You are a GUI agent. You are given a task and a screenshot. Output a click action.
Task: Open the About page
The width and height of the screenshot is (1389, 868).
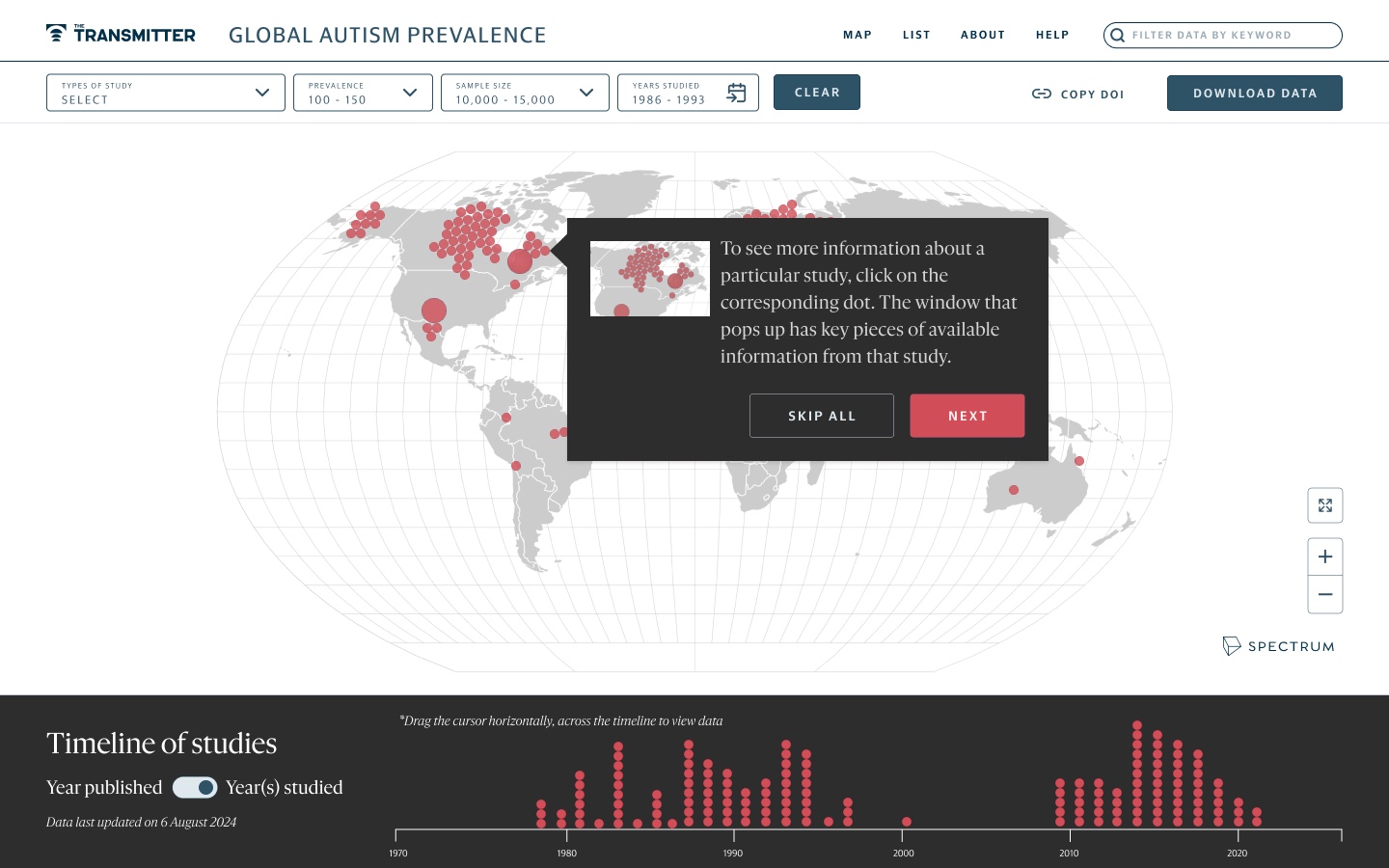point(983,35)
